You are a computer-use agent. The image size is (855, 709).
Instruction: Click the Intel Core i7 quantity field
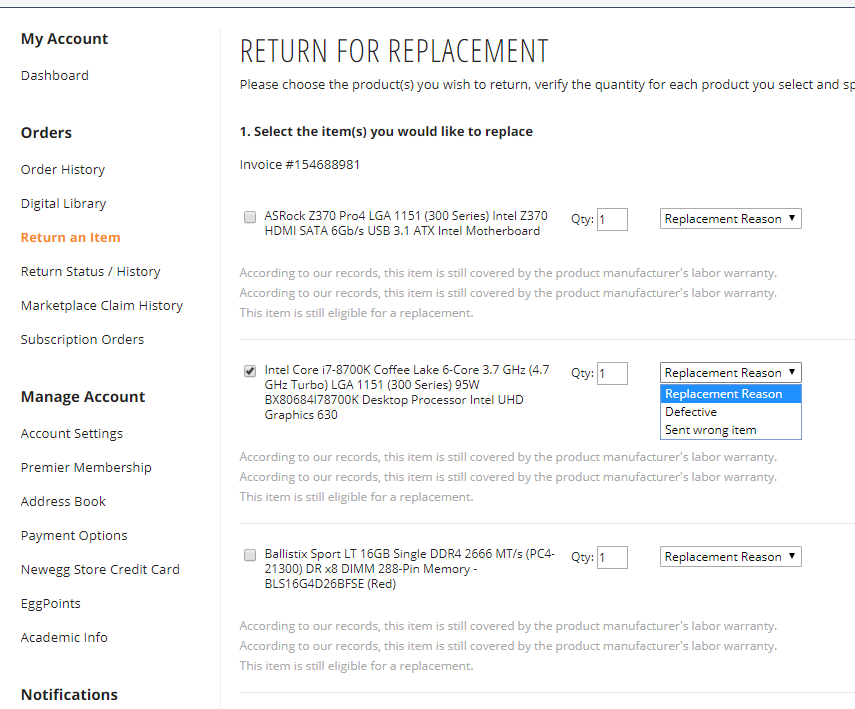tap(612, 373)
